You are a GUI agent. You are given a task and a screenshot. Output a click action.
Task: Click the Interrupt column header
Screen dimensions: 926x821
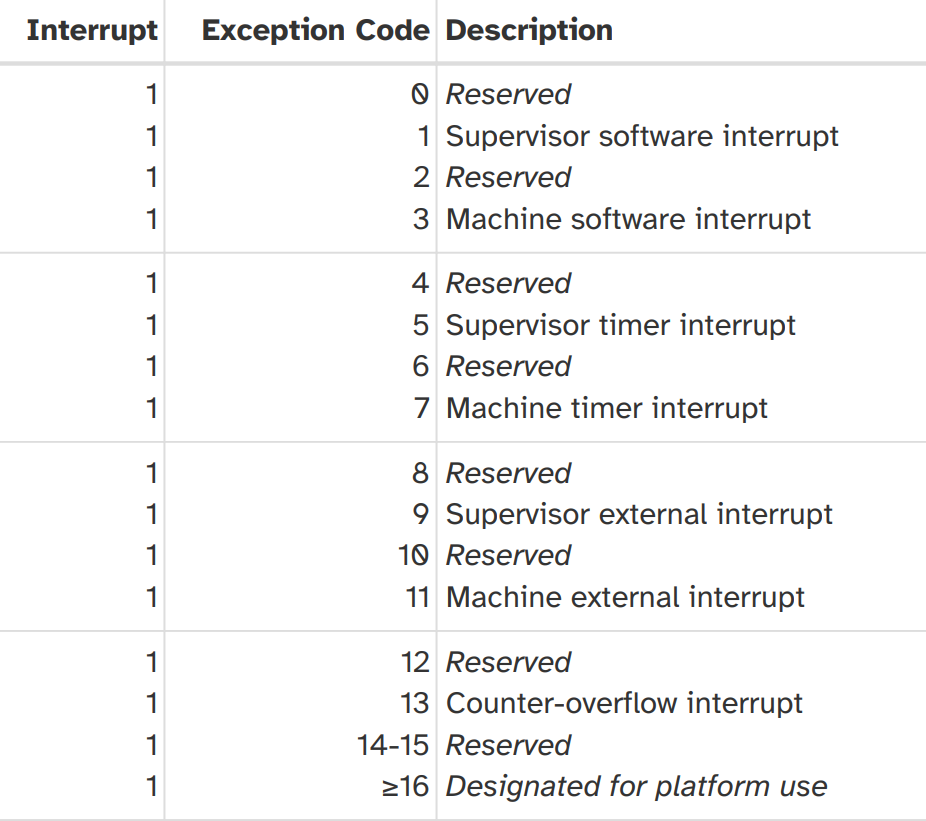(92, 30)
